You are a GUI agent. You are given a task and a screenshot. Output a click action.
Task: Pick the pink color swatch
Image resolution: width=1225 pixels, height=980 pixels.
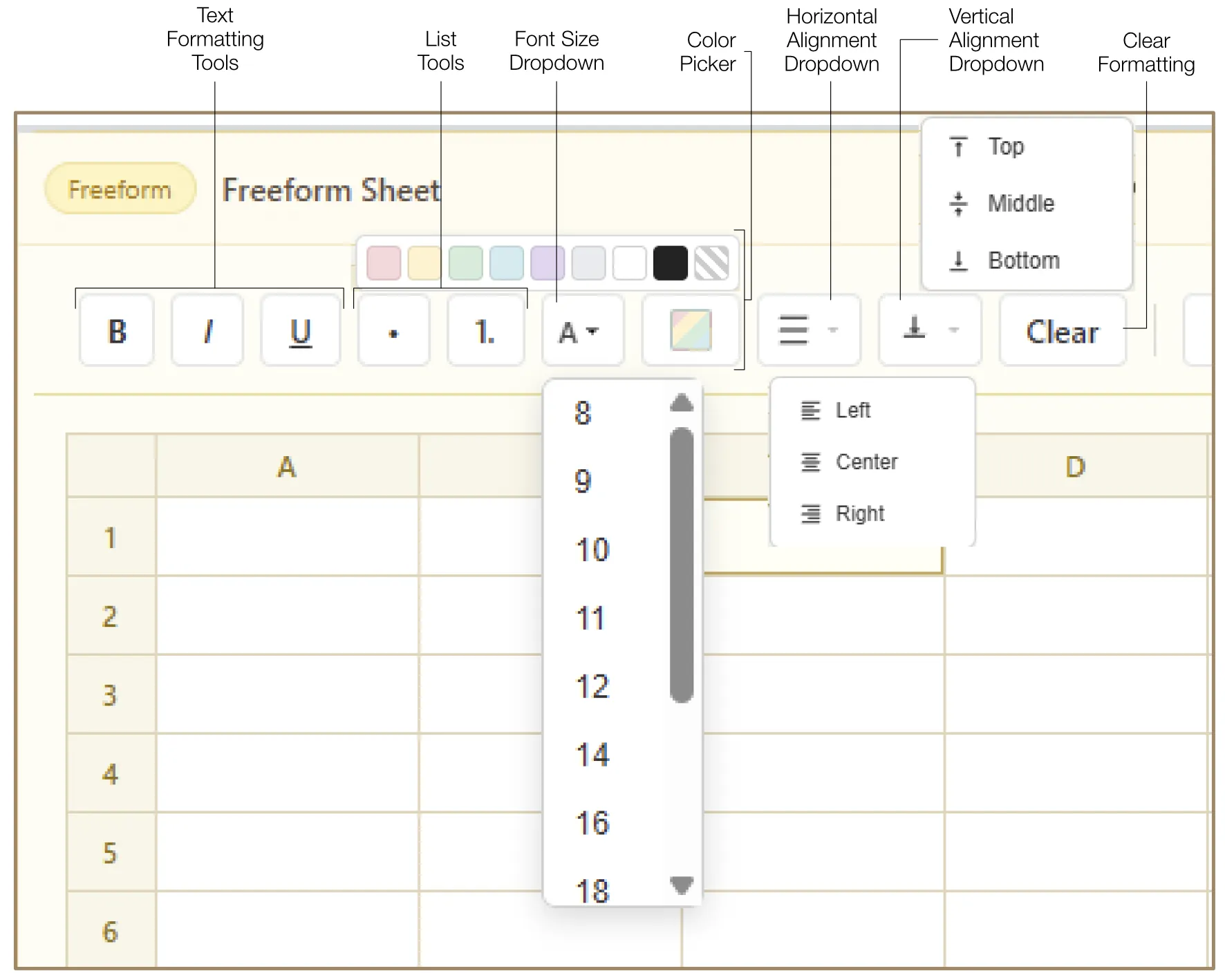point(384,263)
